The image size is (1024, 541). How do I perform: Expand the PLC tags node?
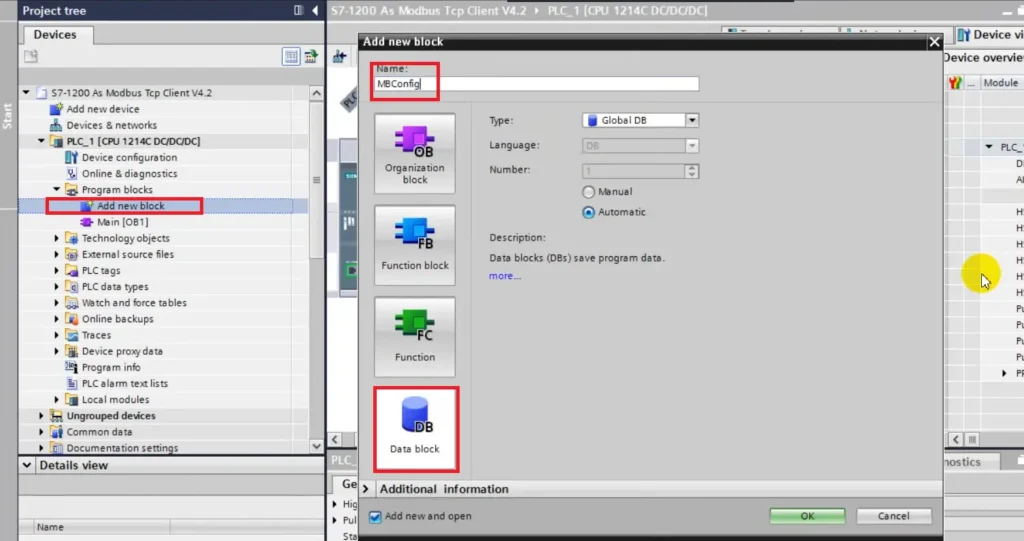coord(57,270)
